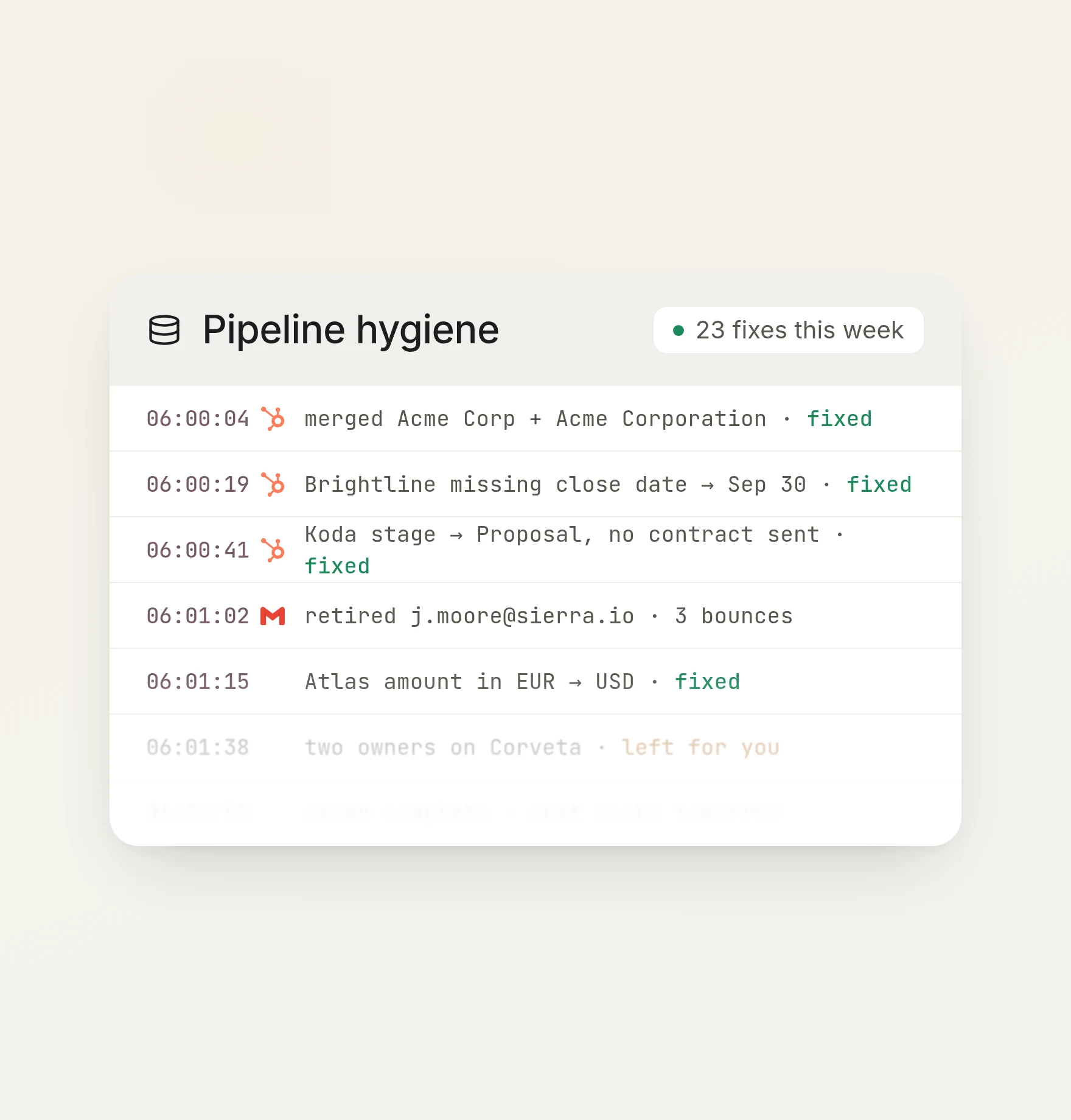Viewport: 1071px width, 1120px height.
Task: Select the merged Acme Corp log entry
Action: coord(535,419)
